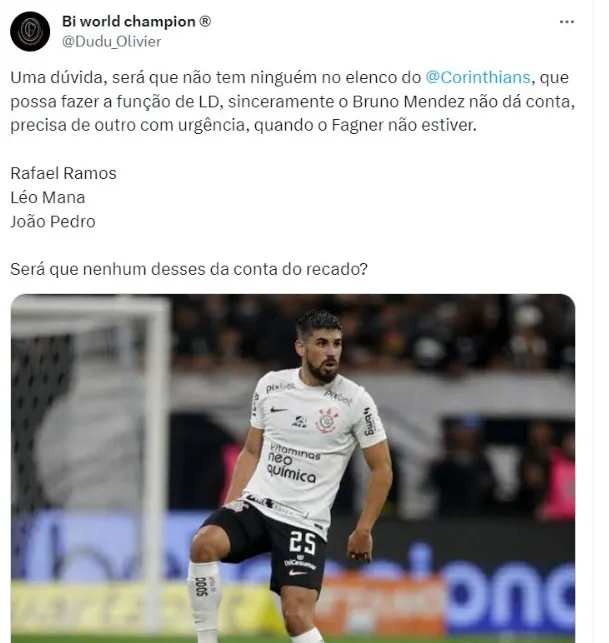Screen dimensions: 609x643
Task: Click the question 'Será que nenhum desses'
Action: [x=189, y=269]
